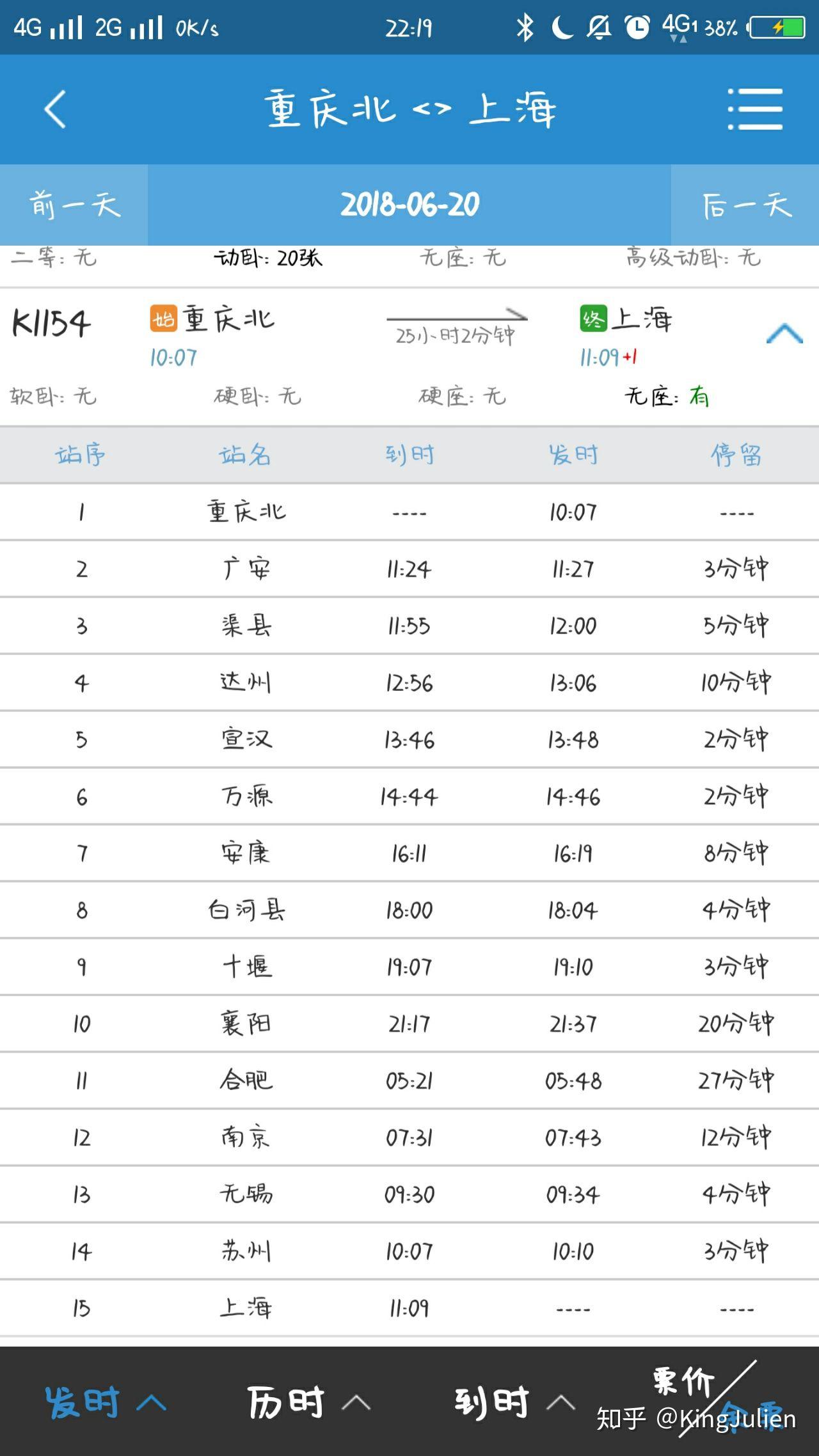
Task: Tap the page title 重庆北 <> 上海
Action: 410,109
